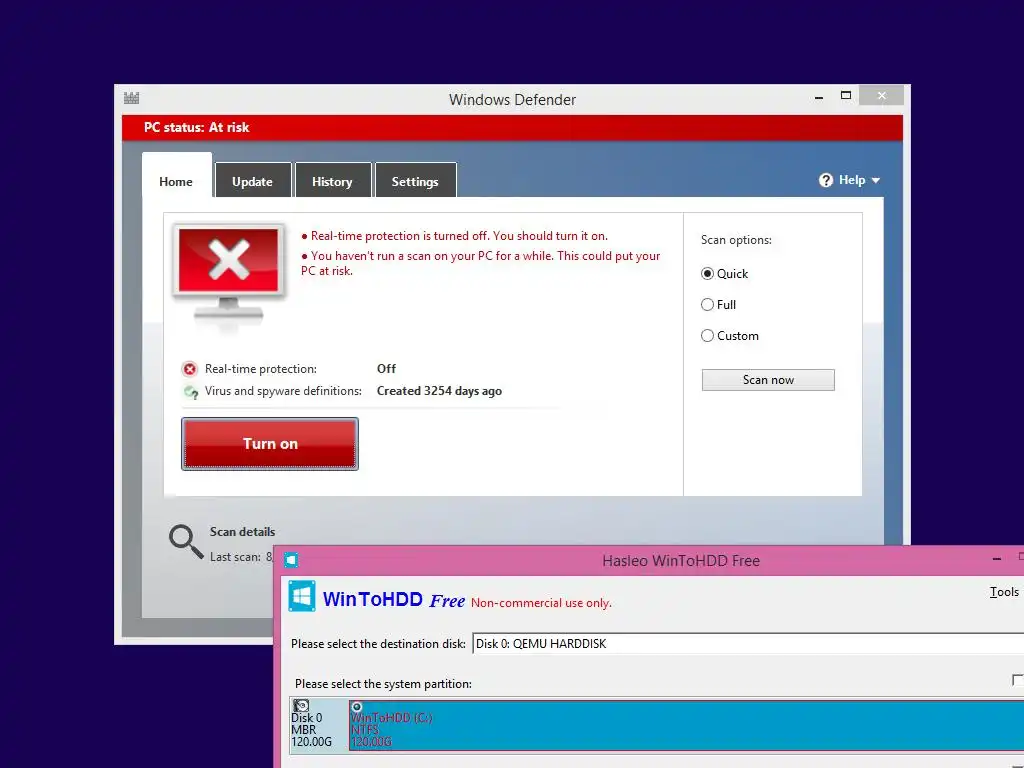This screenshot has height=768, width=1024.
Task: Close the Windows Defender window
Action: [882, 95]
